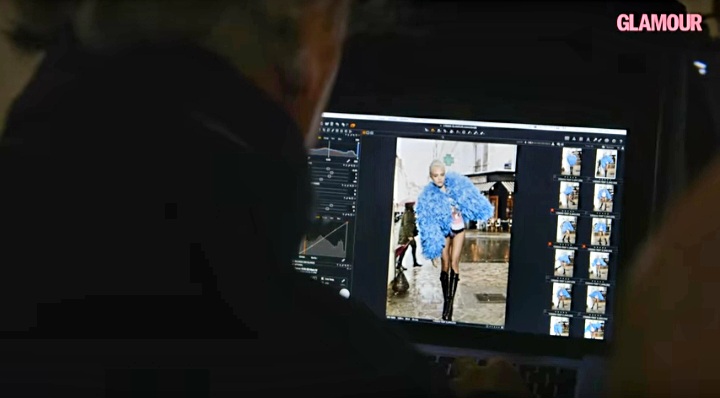Toggle the orange viewer mode button

[364, 133]
